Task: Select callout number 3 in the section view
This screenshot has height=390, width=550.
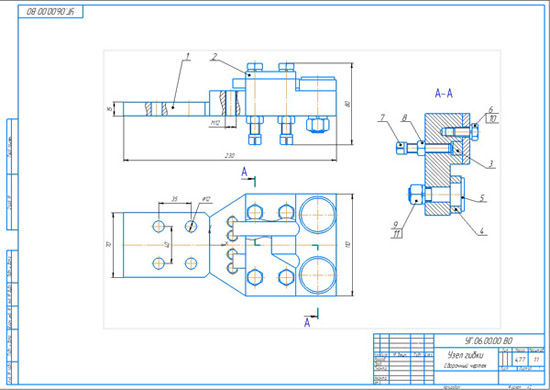Action: (491, 163)
